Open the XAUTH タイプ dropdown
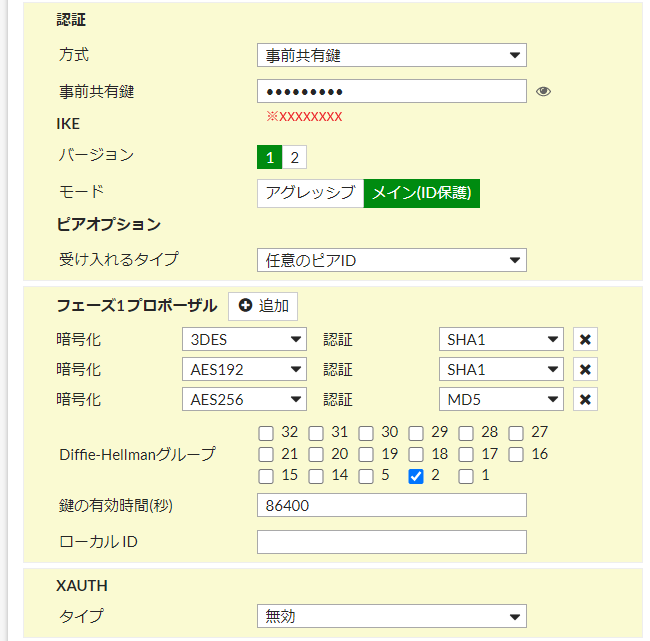This screenshot has width=650, height=641. point(392,616)
